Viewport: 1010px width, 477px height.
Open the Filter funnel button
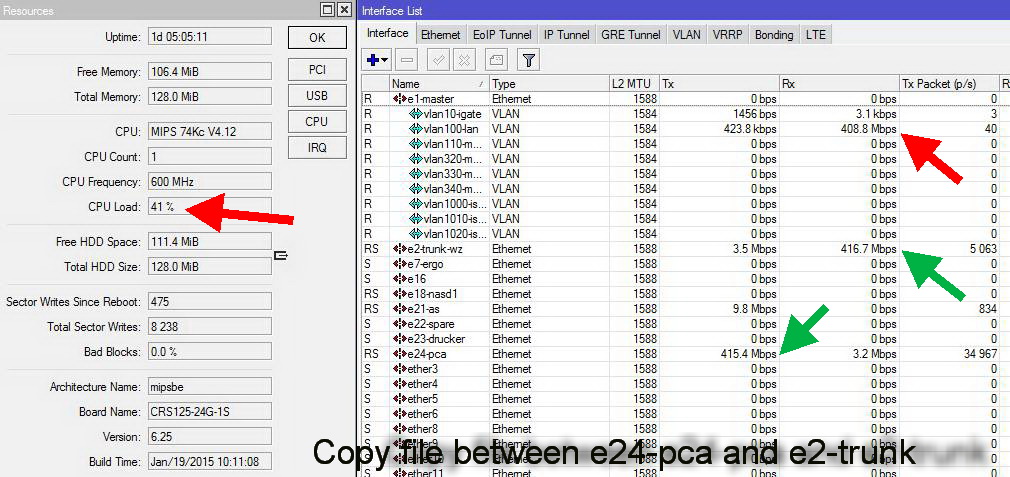coord(528,61)
